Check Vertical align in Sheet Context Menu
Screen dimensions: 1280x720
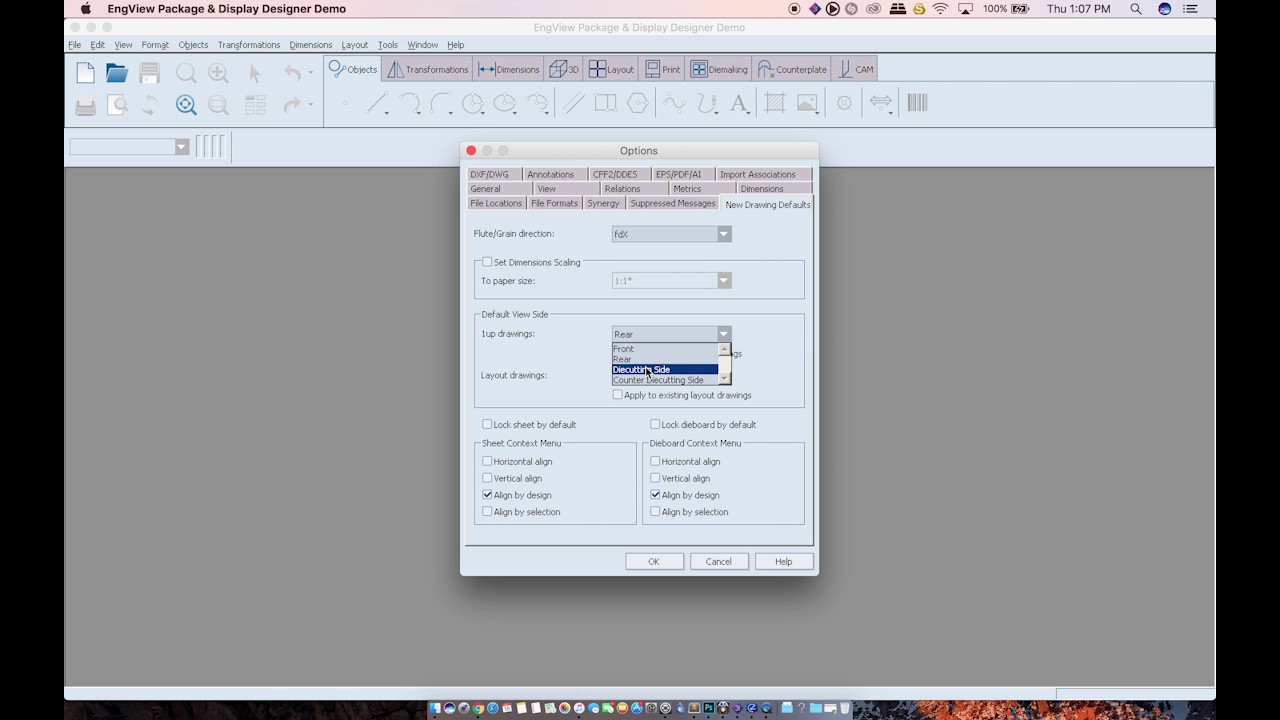pos(487,478)
